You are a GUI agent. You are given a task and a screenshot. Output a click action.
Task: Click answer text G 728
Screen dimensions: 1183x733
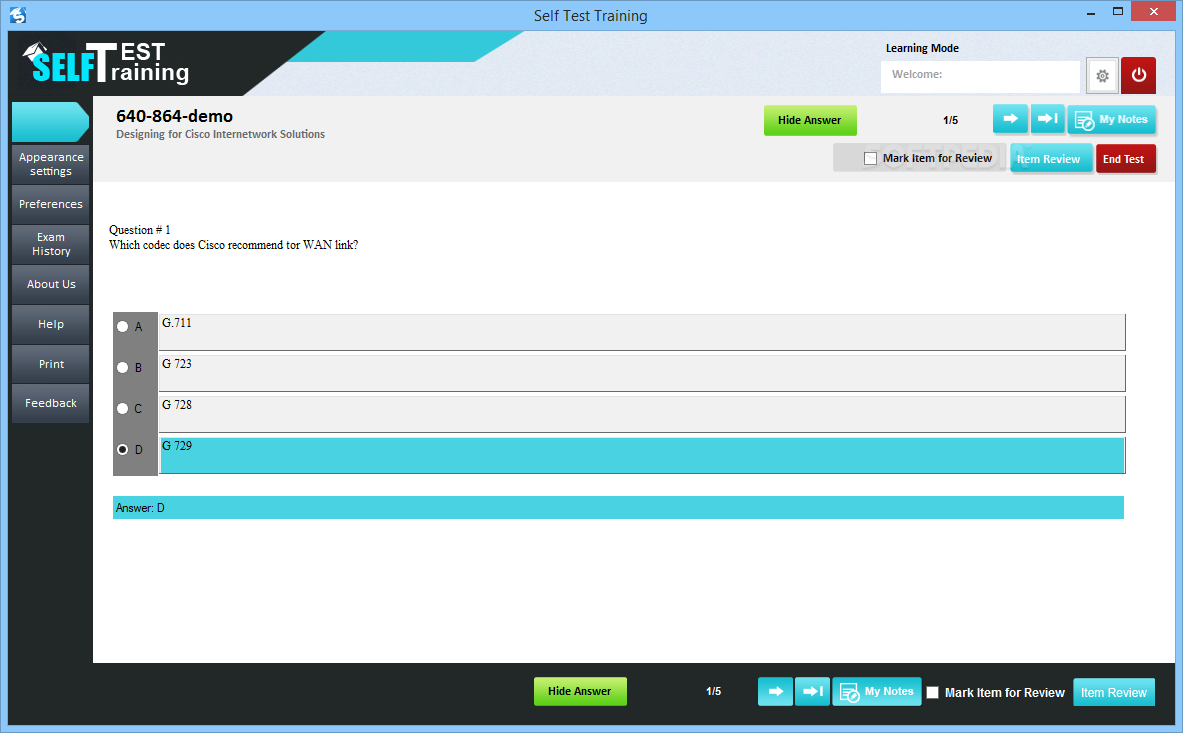[x=177, y=404]
